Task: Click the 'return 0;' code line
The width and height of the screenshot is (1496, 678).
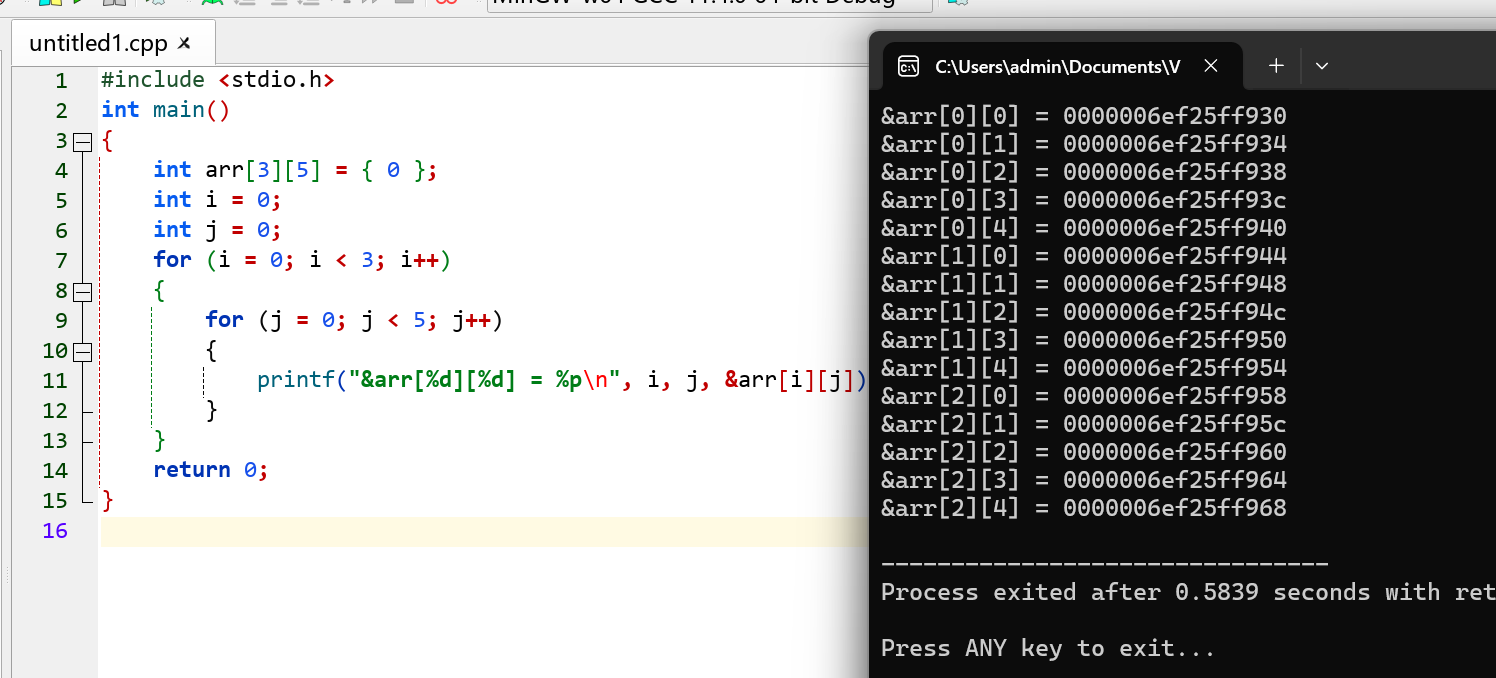Action: click(x=211, y=470)
